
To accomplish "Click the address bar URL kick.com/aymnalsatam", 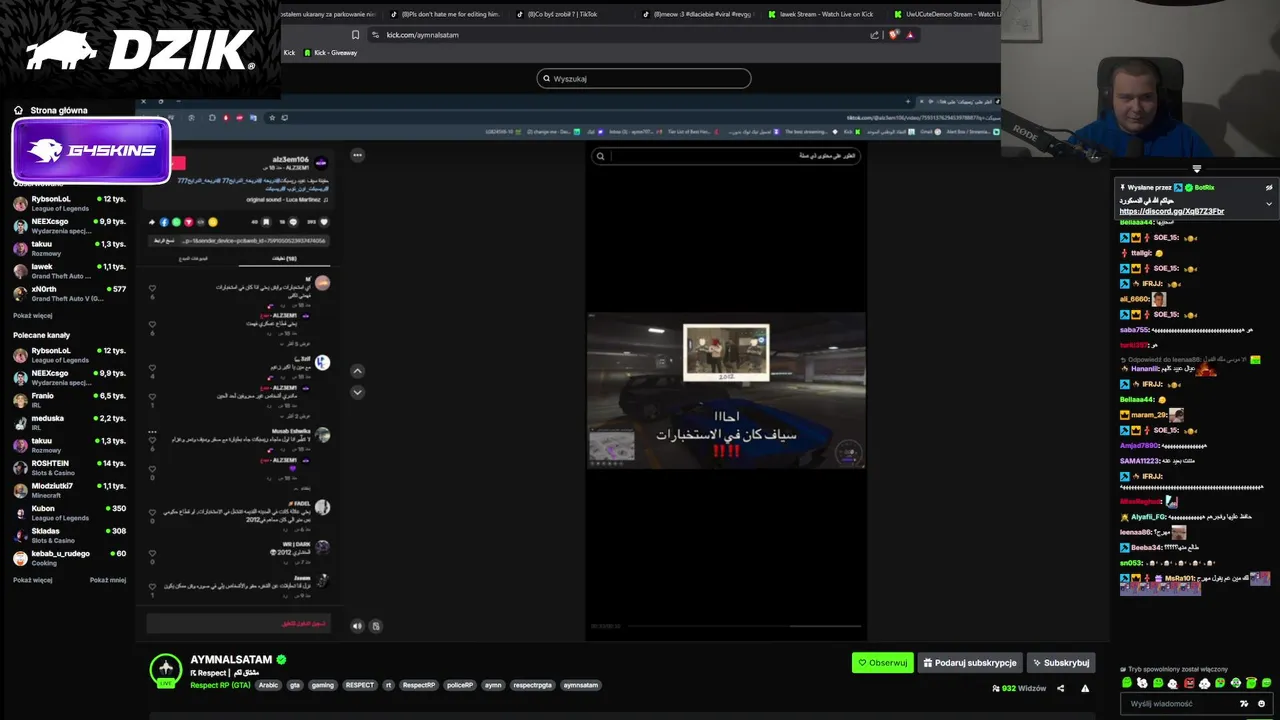I will point(422,35).
